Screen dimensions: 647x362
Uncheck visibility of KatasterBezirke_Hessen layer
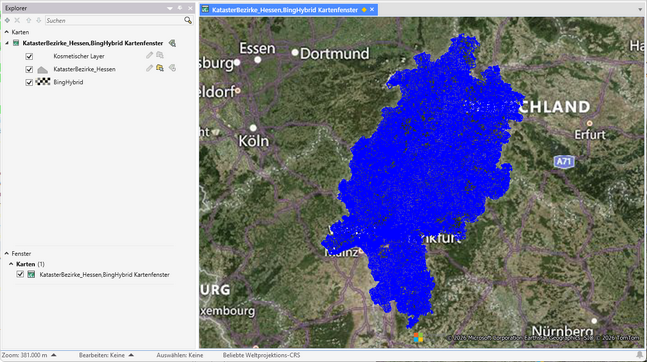[29, 69]
